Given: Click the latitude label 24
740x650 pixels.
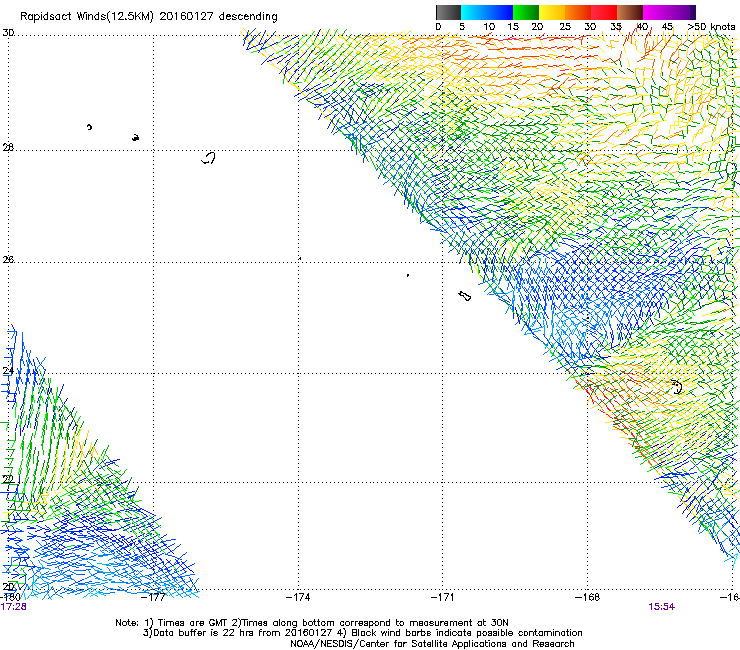Looking at the screenshot, I should click(x=8, y=371).
